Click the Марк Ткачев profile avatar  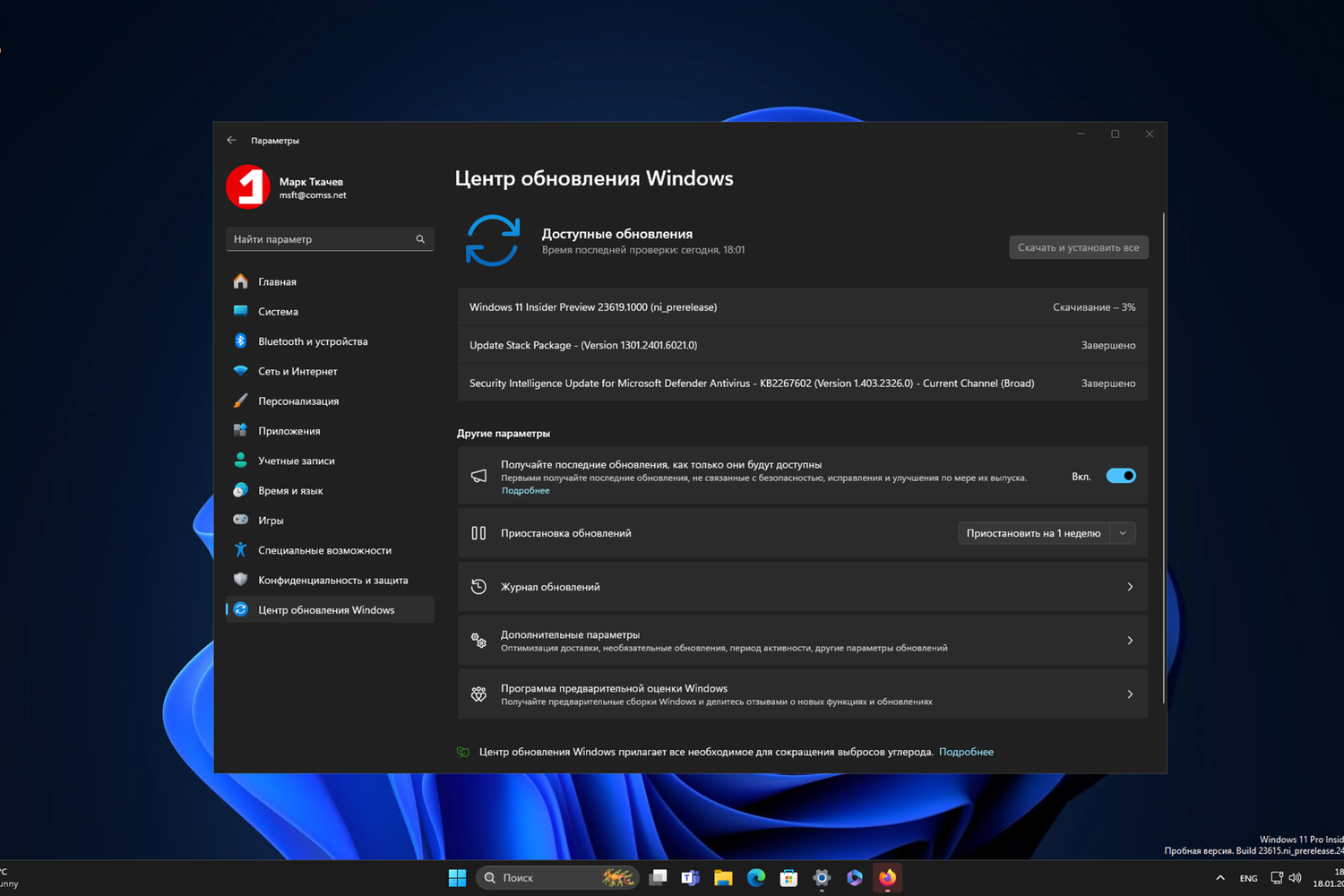coord(248,187)
